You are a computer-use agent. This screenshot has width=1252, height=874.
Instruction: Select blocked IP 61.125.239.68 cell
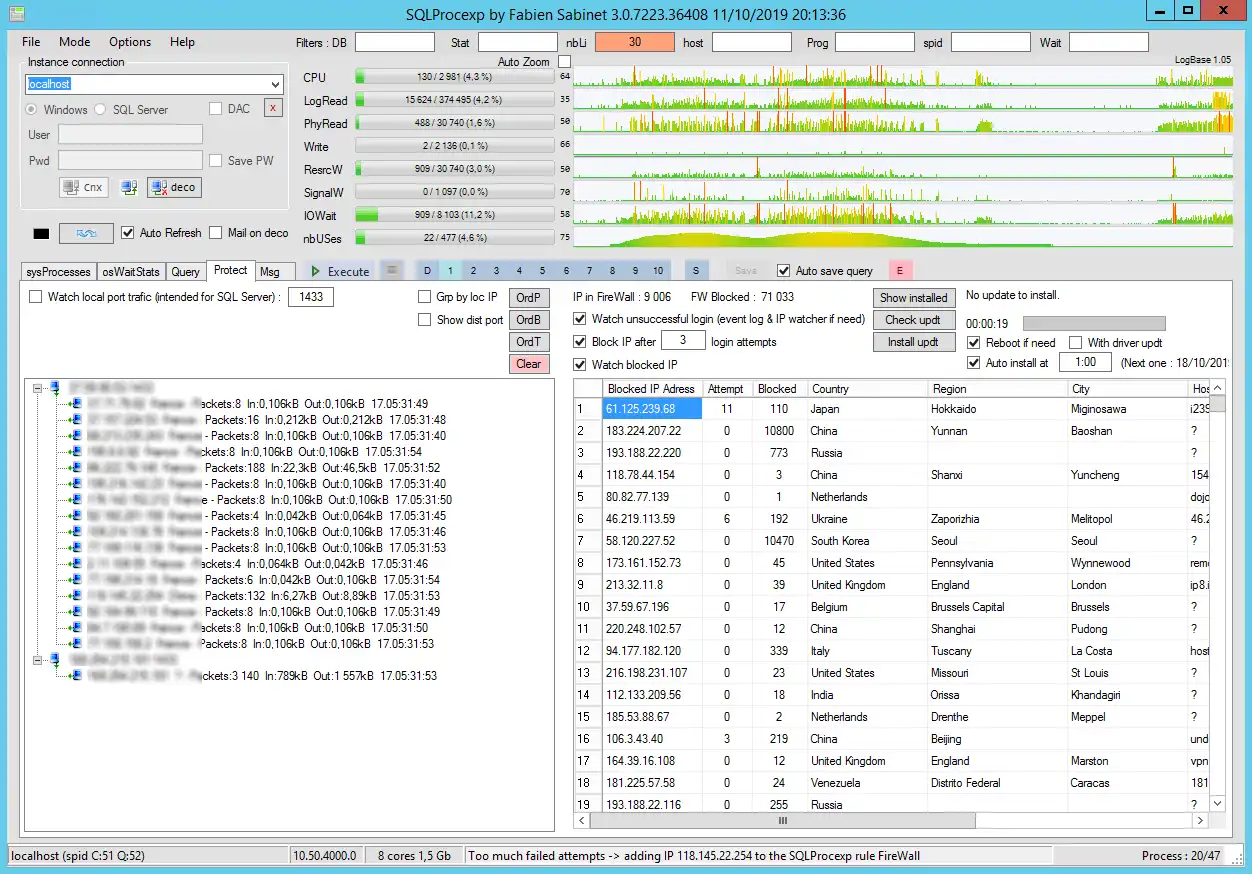coord(652,409)
